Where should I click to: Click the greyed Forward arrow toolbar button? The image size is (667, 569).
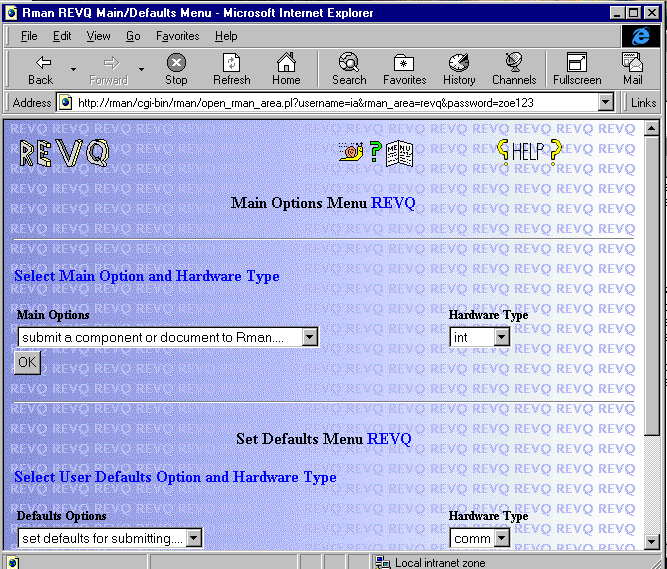pyautogui.click(x=109, y=70)
